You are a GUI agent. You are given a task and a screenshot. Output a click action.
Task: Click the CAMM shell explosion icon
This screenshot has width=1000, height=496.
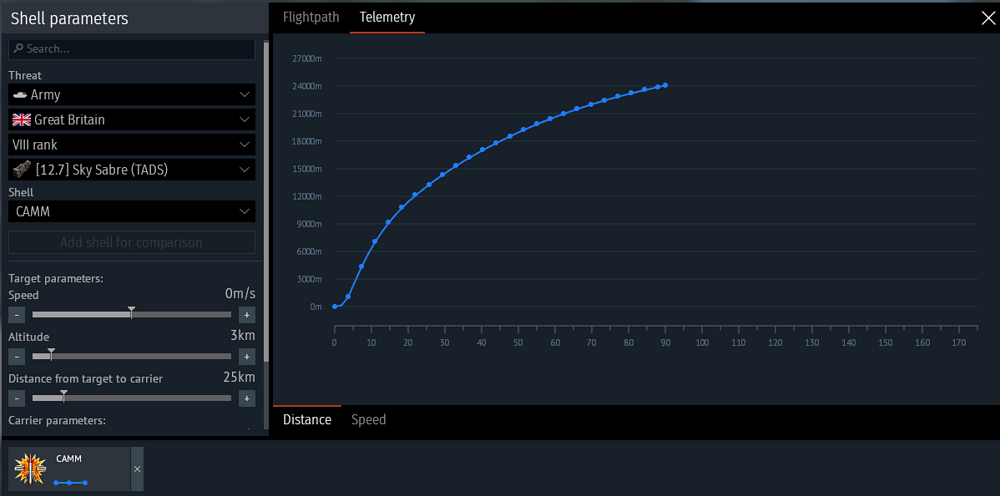tap(30, 469)
